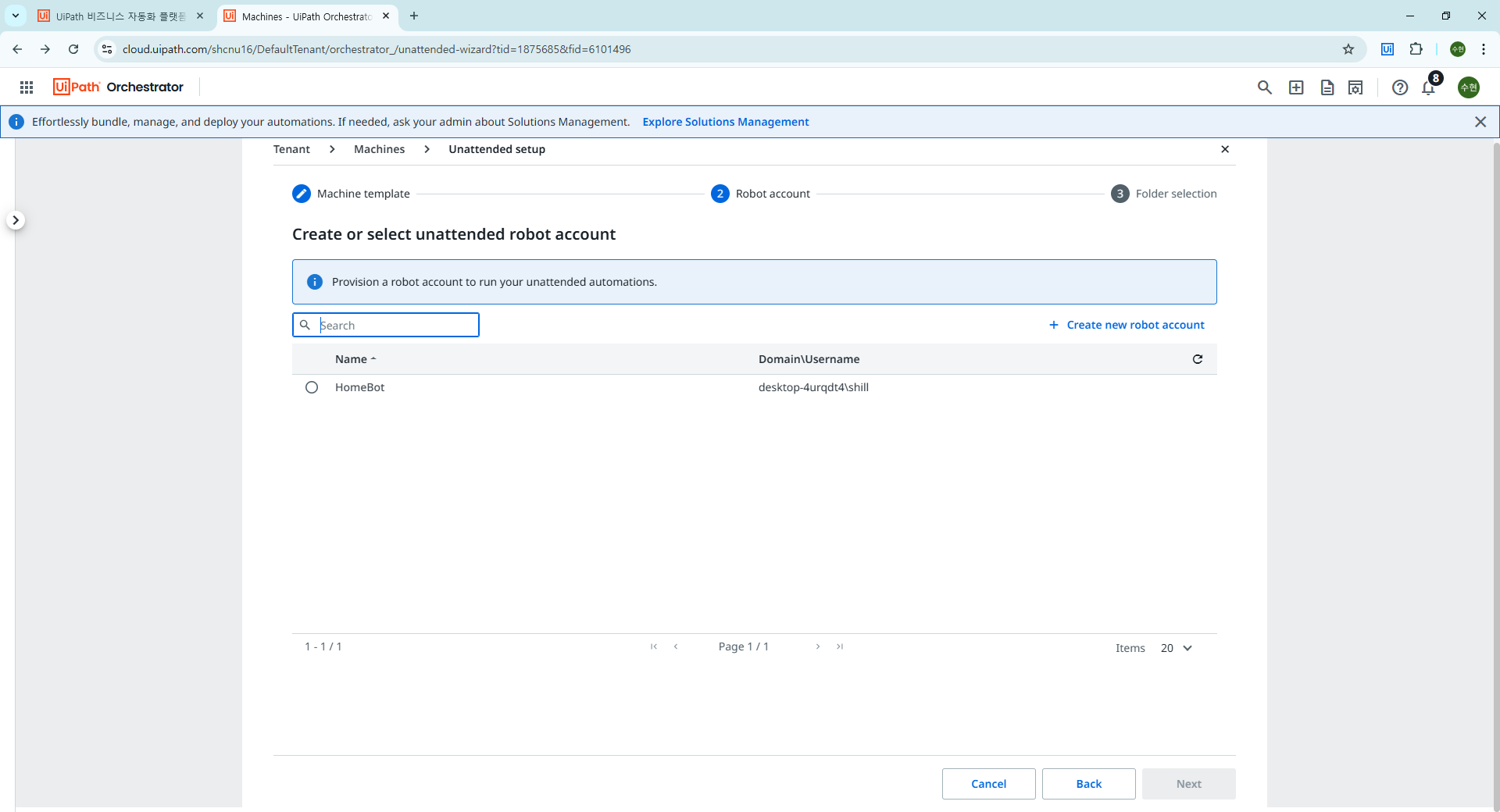This screenshot has height=812, width=1500.
Task: Reload the browser page
Action: 73,49
